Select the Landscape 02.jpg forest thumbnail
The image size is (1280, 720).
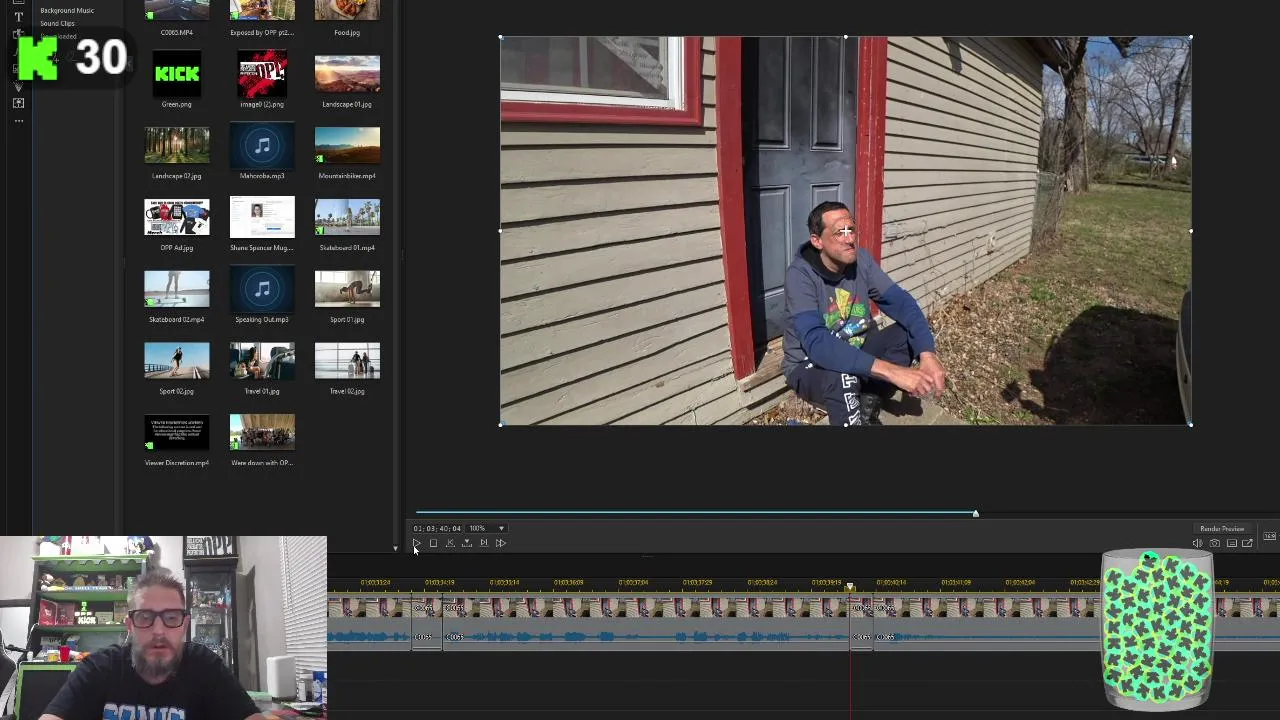tap(177, 146)
